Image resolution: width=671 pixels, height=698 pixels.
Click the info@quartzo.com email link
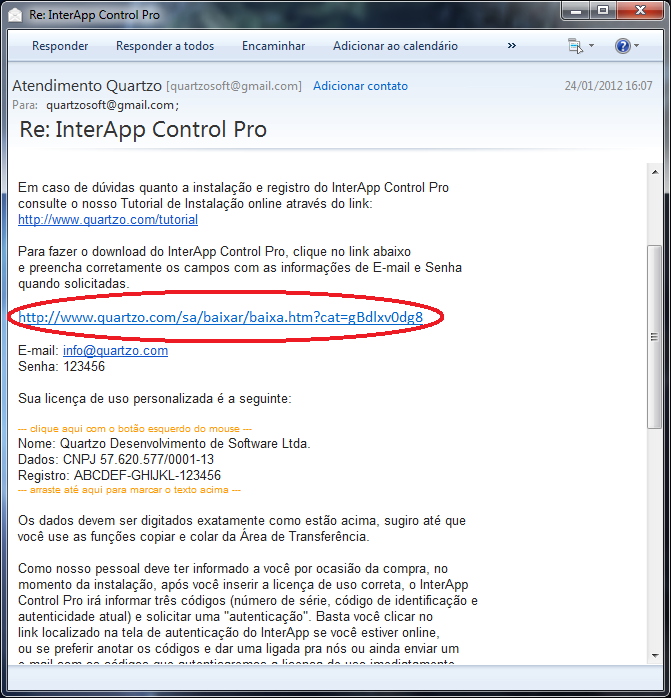pyautogui.click(x=115, y=350)
